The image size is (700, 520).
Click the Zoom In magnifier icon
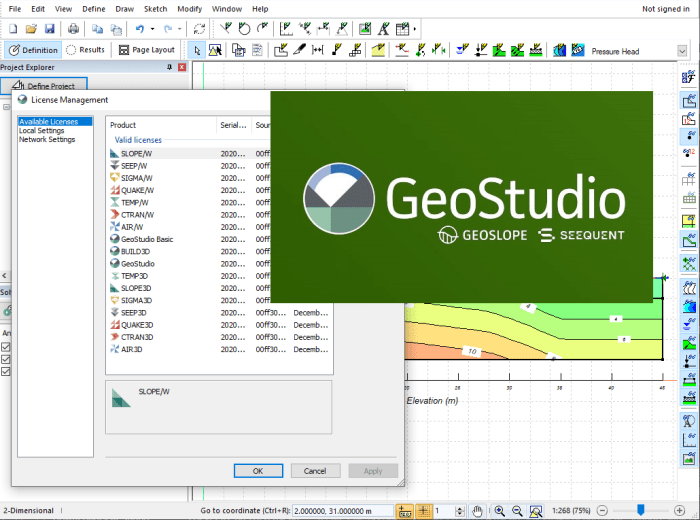click(500, 511)
